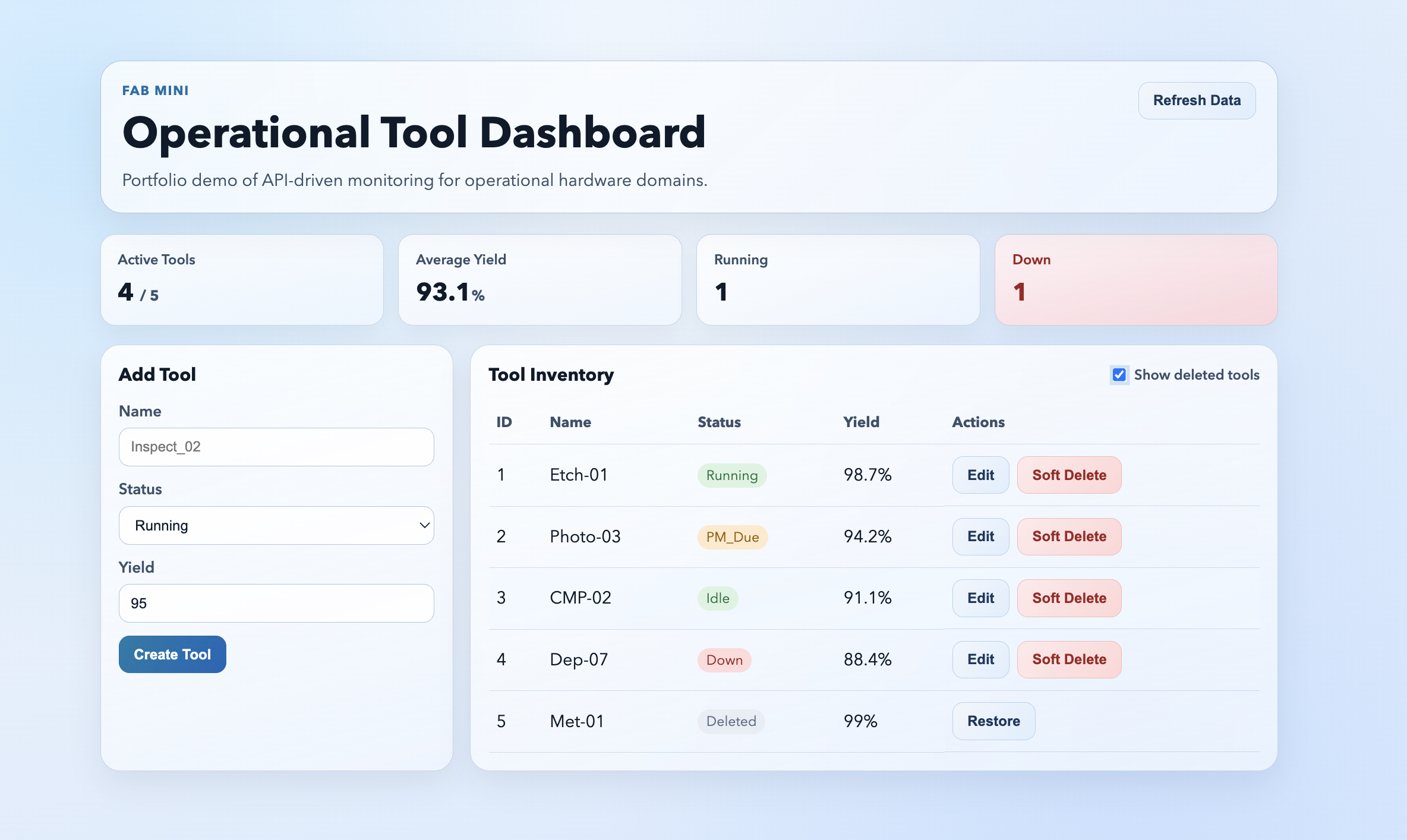Viewport: 1407px width, 840px height.
Task: Click the Active Tools summary card
Action: 242,280
